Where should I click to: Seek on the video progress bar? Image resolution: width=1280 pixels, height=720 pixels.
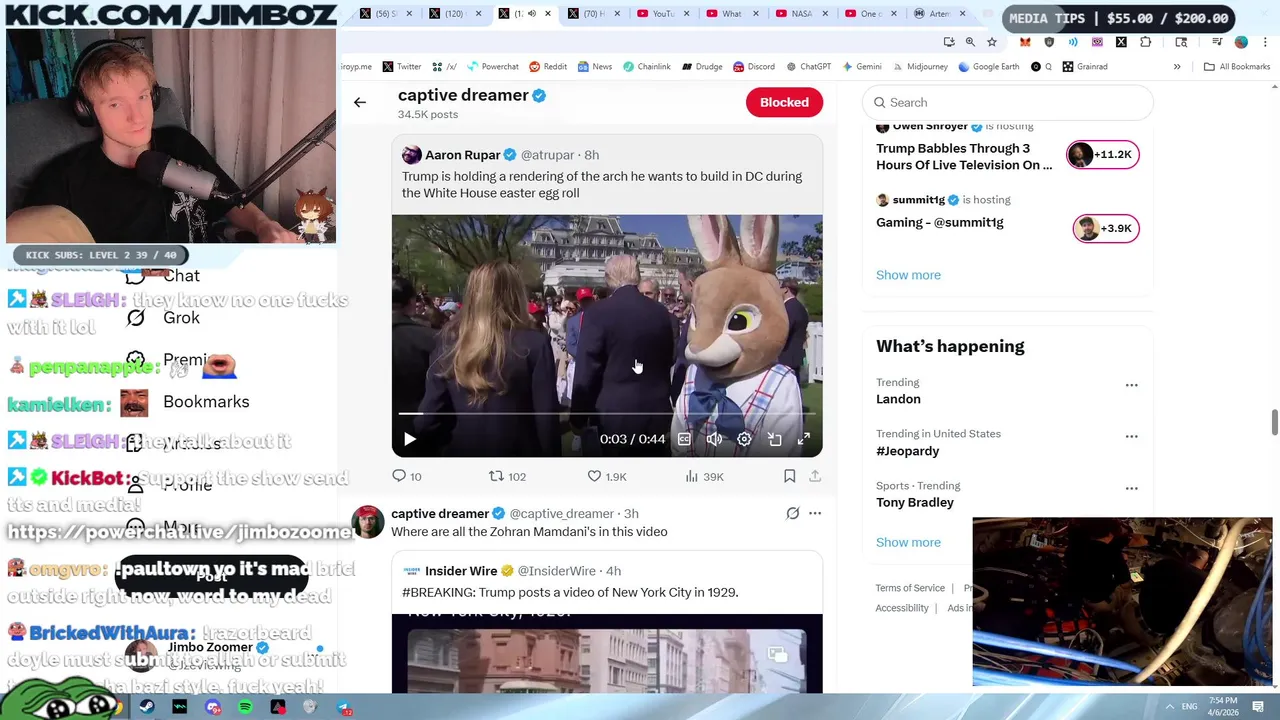pos(607,413)
